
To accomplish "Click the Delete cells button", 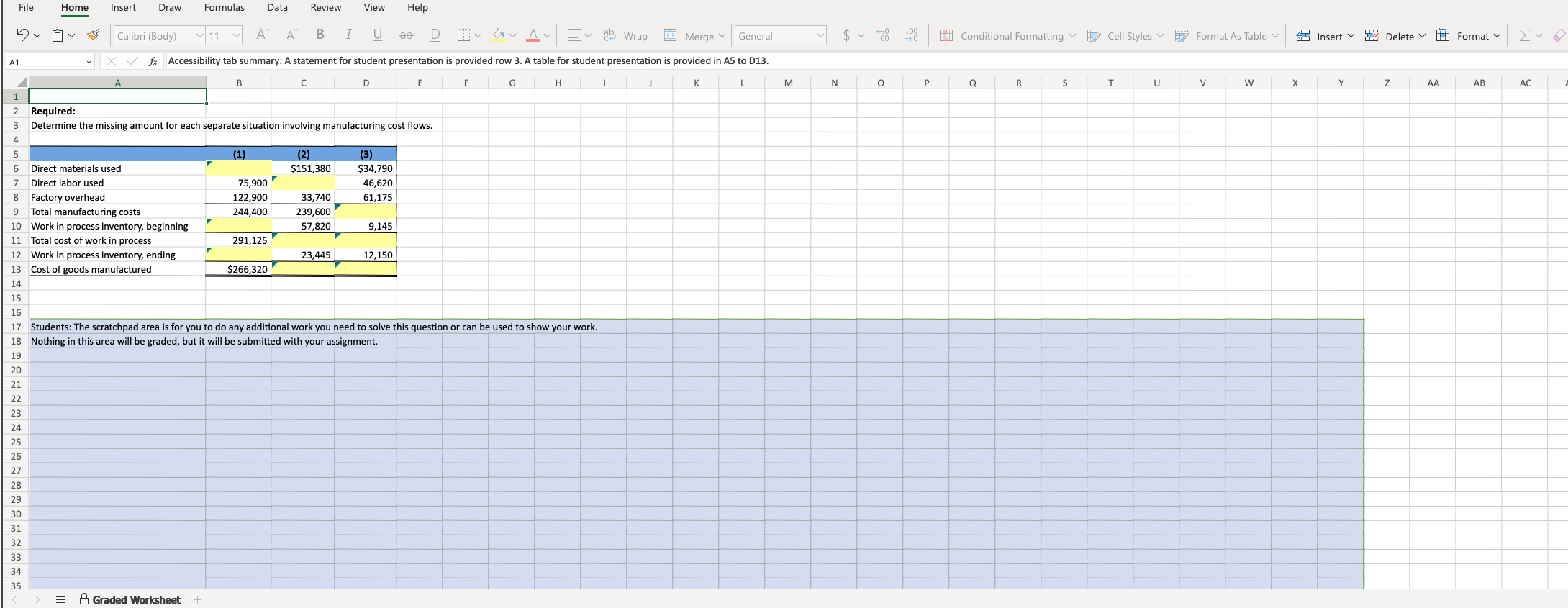I will tap(1395, 35).
